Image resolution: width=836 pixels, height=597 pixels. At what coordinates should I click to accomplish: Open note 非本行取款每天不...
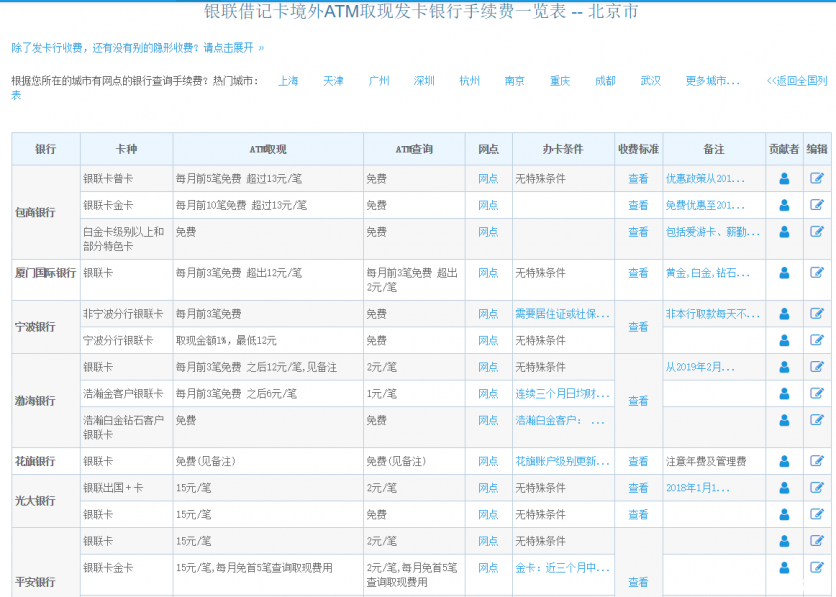713,314
